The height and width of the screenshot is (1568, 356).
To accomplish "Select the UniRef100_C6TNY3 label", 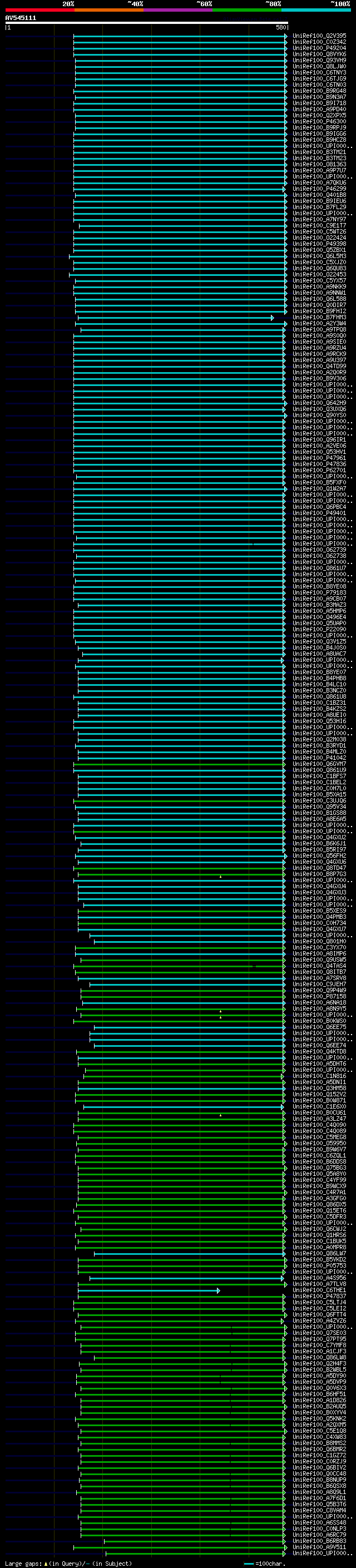I will pyautogui.click(x=319, y=72).
